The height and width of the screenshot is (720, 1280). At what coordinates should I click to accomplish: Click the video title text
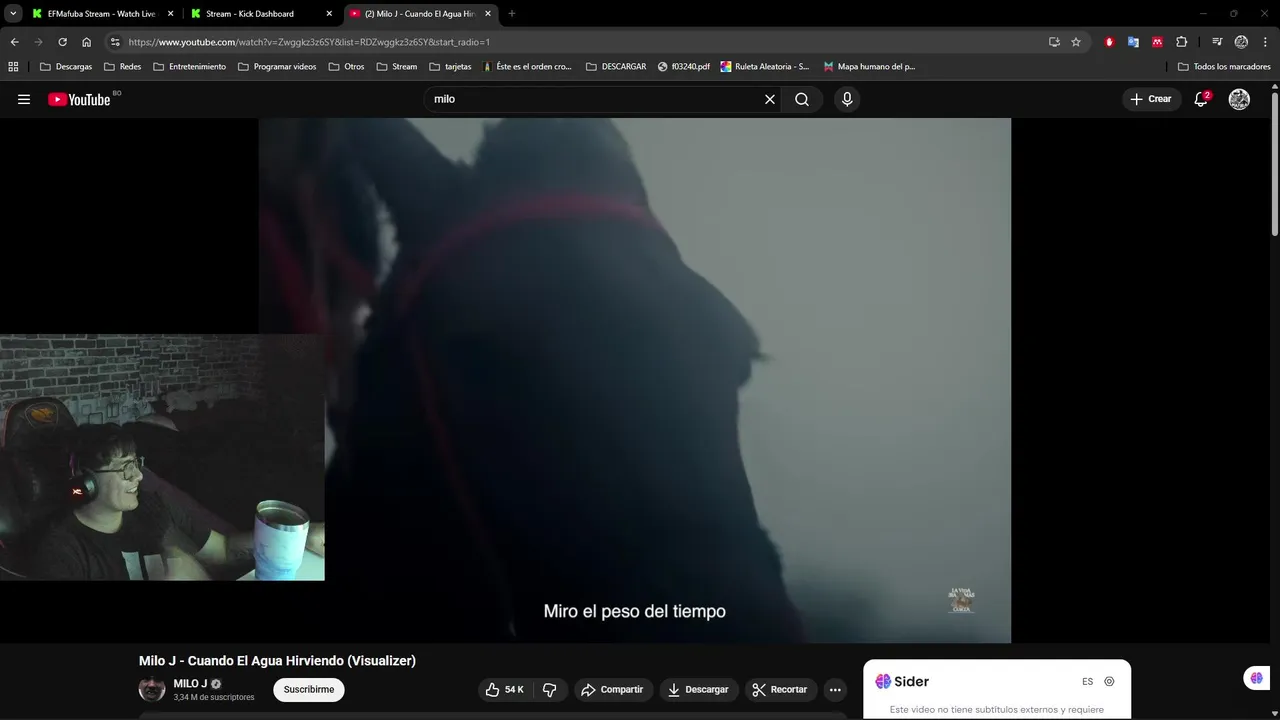pyautogui.click(x=277, y=661)
